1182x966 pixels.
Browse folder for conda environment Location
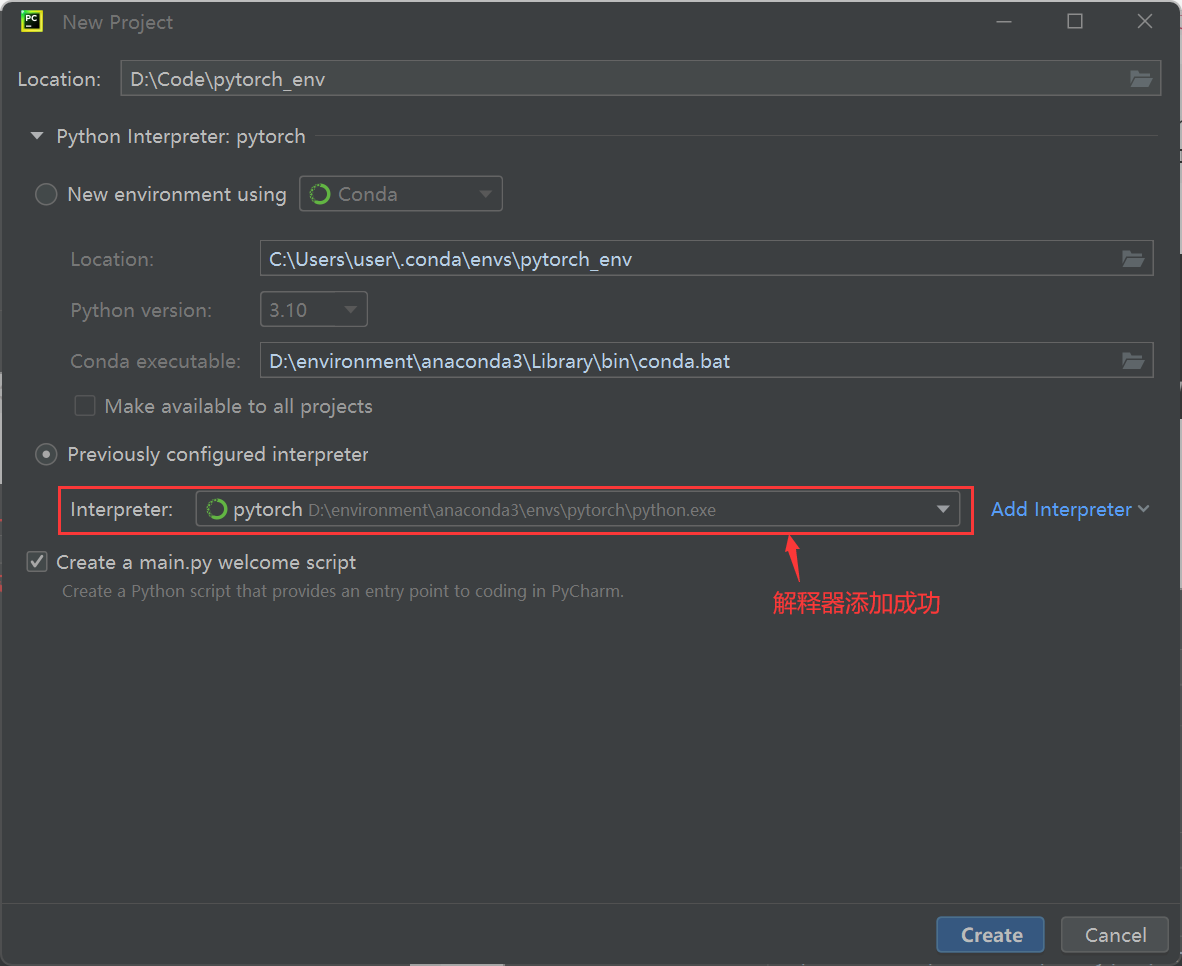click(1133, 259)
